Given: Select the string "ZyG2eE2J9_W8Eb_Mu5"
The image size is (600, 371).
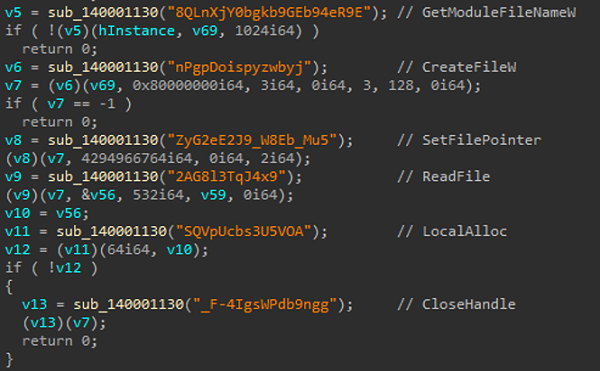Looking at the screenshot, I should pyautogui.click(x=252, y=140).
